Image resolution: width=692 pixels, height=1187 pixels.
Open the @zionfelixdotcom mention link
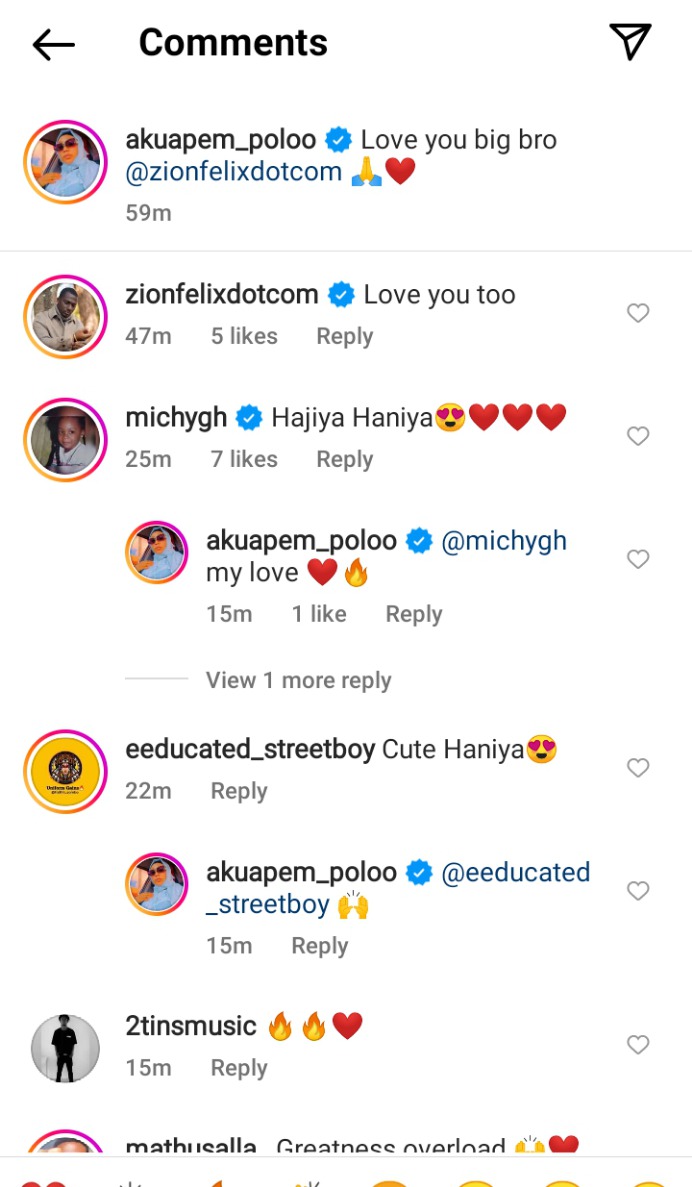coord(234,172)
